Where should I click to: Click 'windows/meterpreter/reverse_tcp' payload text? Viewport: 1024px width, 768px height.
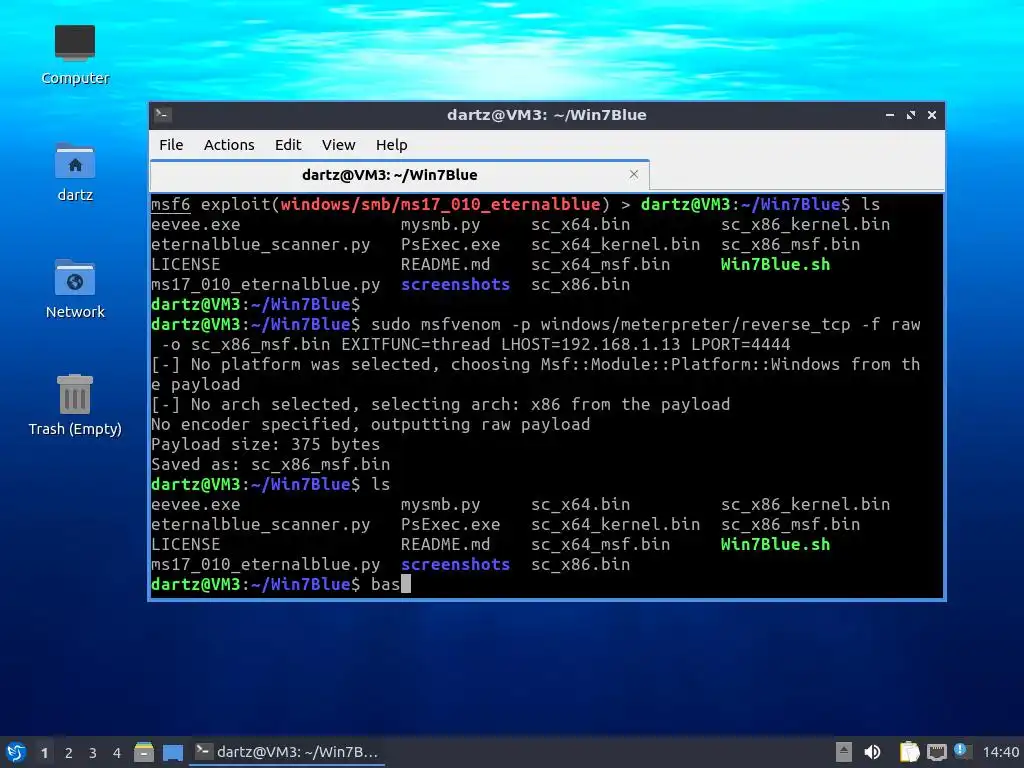click(696, 325)
